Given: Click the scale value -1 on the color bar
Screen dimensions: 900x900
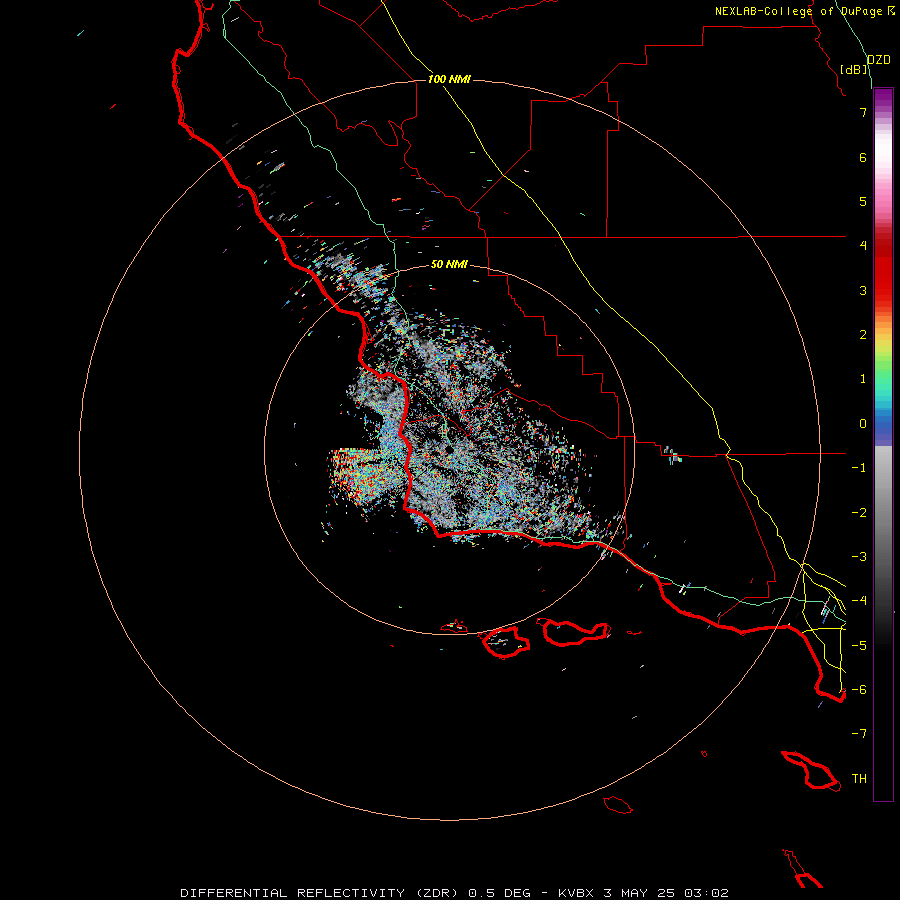Looking at the screenshot, I should (859, 468).
